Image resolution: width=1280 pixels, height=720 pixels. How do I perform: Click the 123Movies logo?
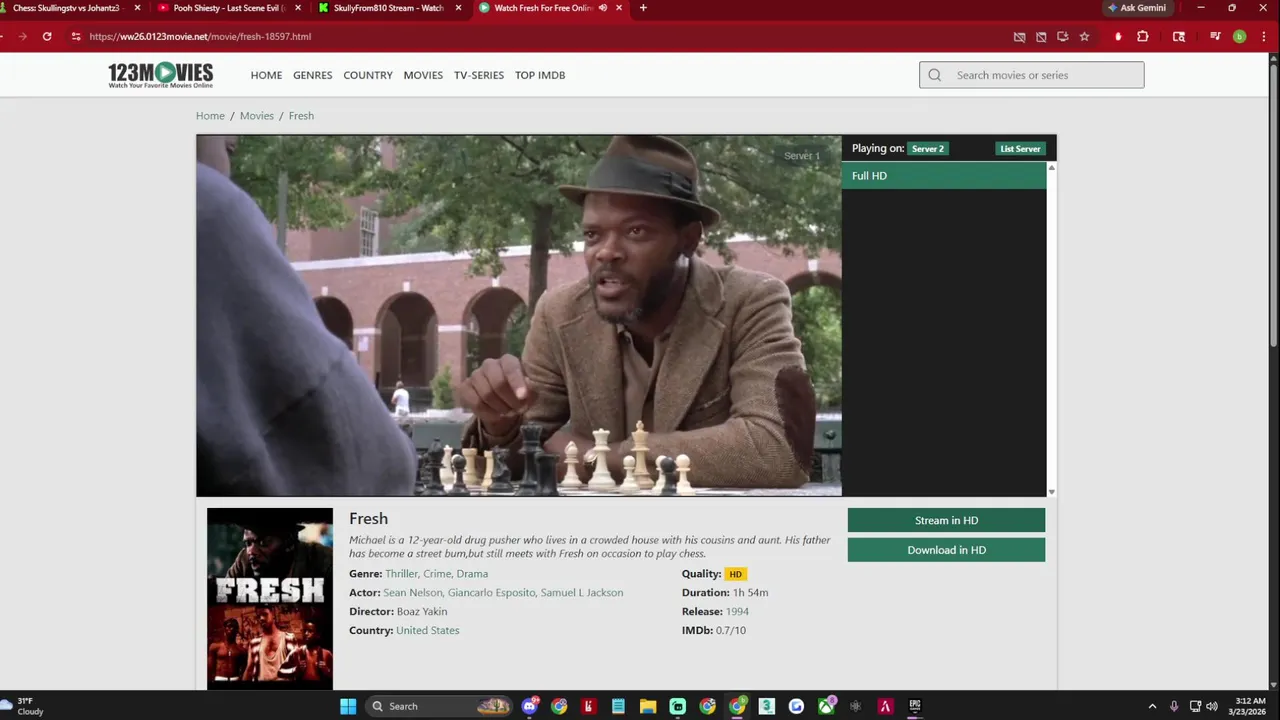160,75
